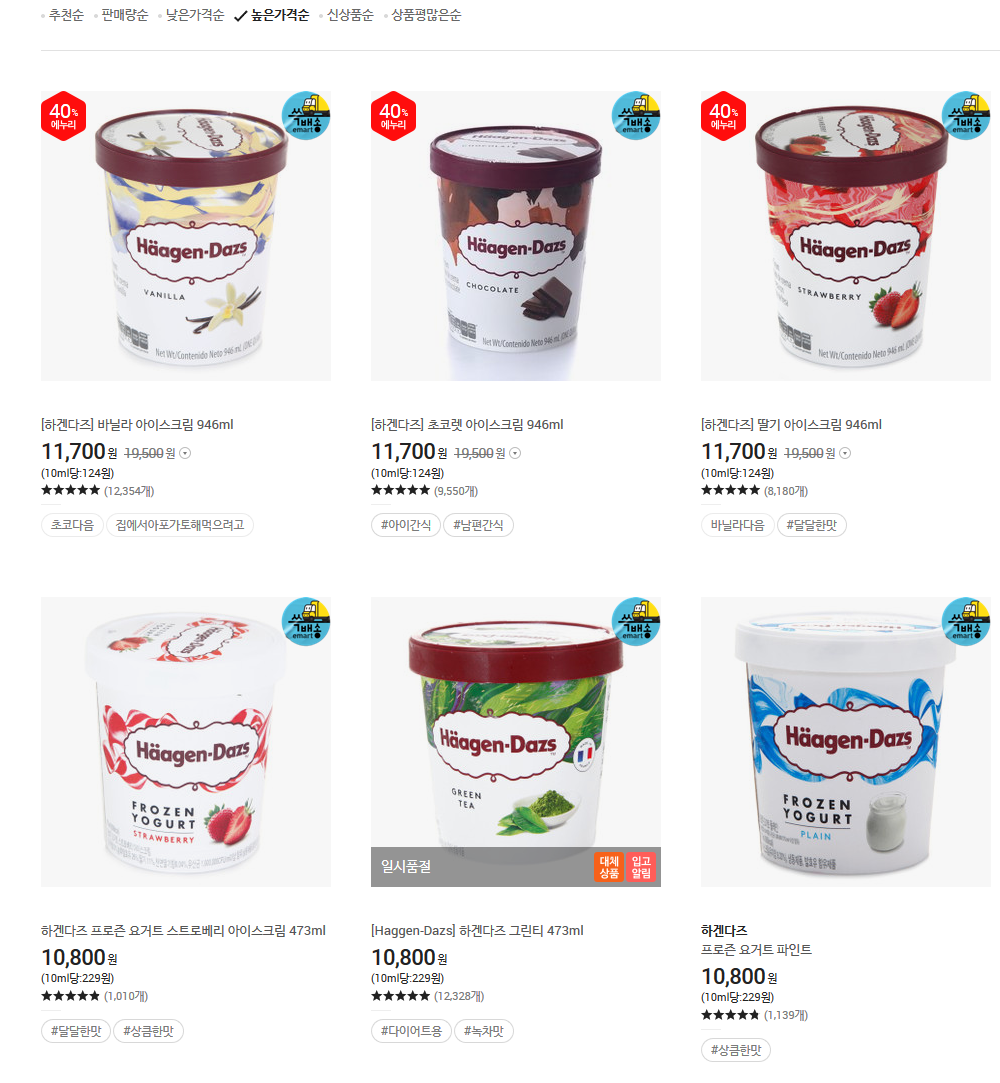Click star rating of vanilla ice cream
The width and height of the screenshot is (1000, 1083).
(70, 490)
